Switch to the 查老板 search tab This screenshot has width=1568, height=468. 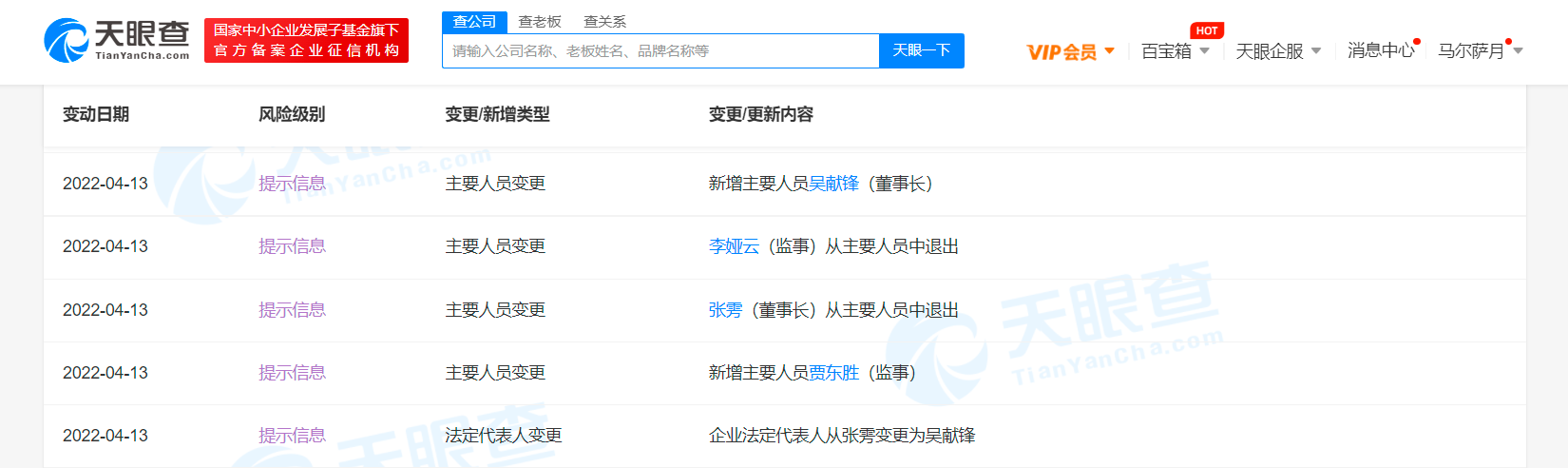click(540, 22)
